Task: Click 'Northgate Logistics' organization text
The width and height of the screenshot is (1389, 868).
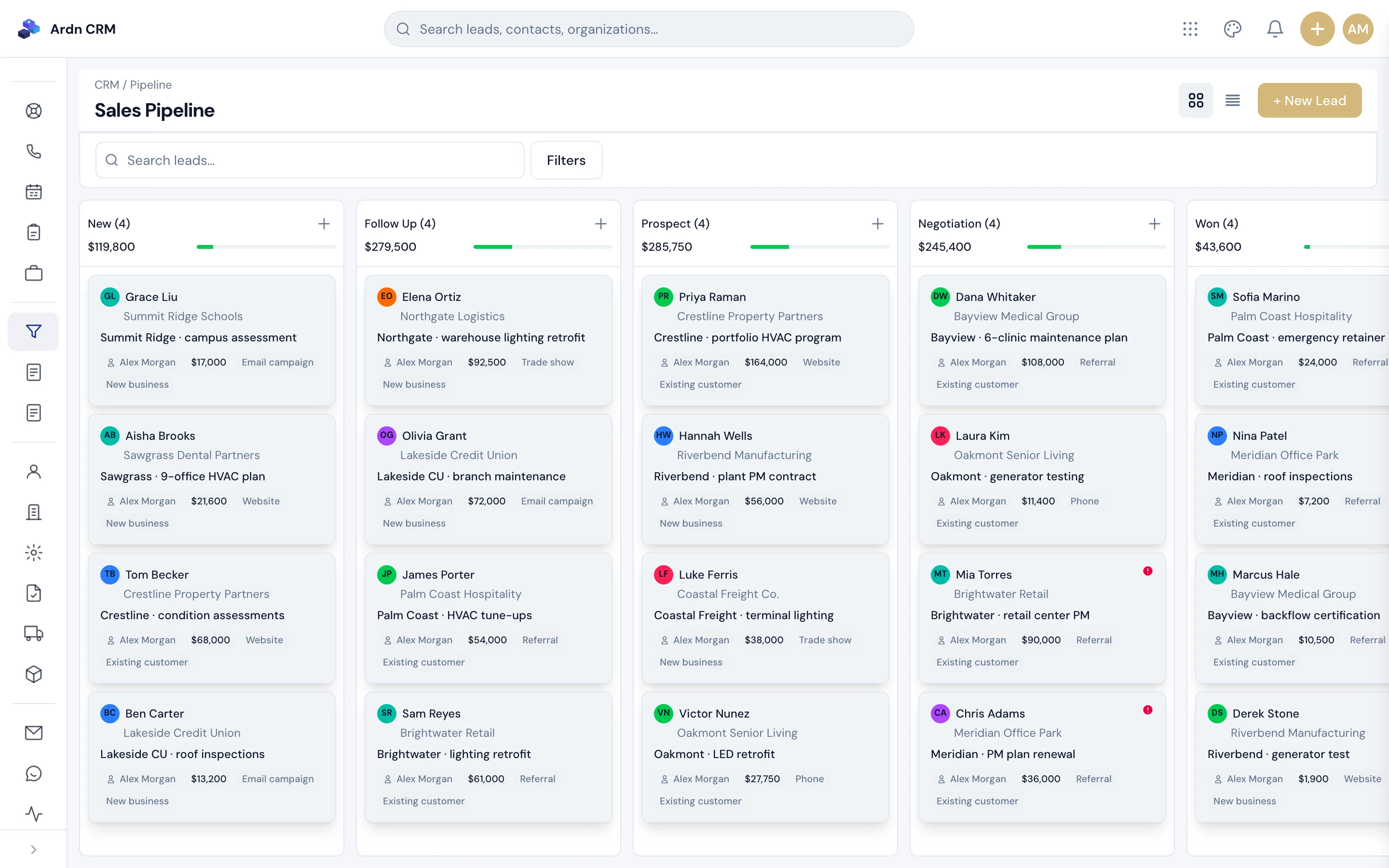Action: tap(452, 316)
